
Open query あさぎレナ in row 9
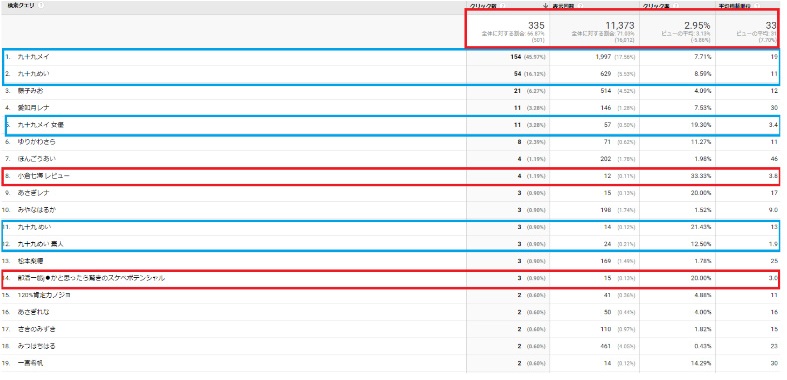tap(33, 193)
